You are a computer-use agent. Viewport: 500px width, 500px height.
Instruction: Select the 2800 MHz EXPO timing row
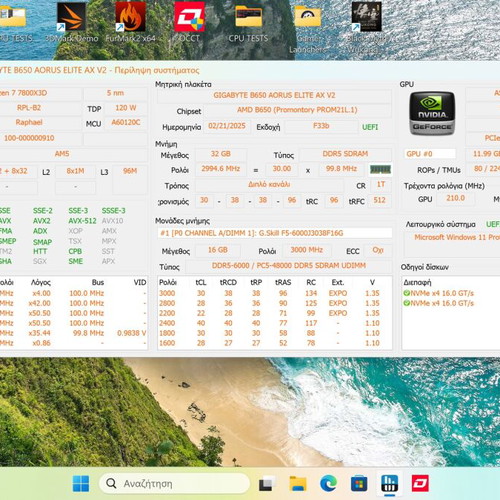pyautogui.click(x=274, y=303)
